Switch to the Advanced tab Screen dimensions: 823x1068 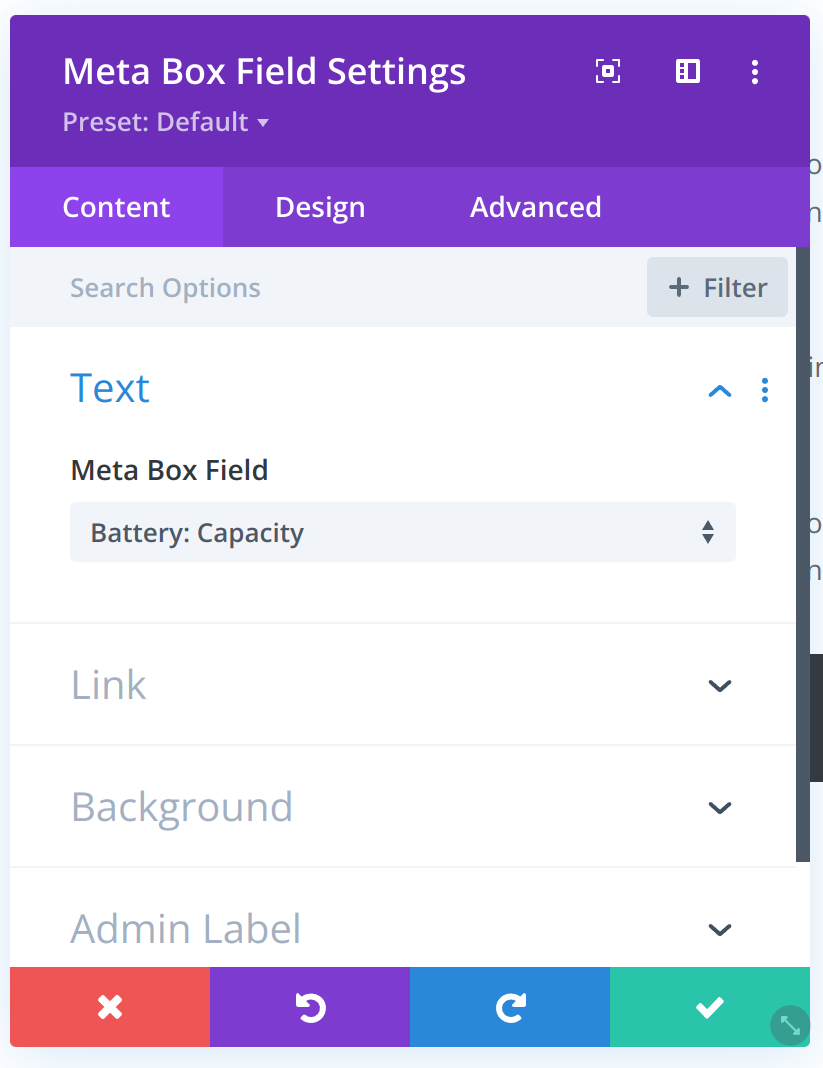point(536,207)
